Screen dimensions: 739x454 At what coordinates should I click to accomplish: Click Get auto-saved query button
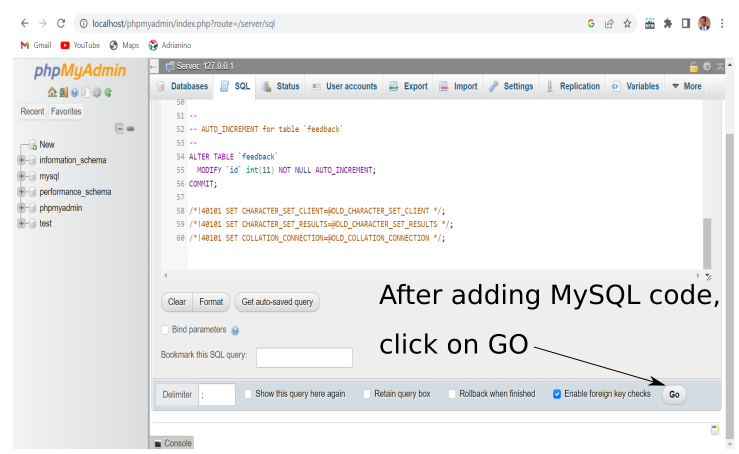point(277,302)
